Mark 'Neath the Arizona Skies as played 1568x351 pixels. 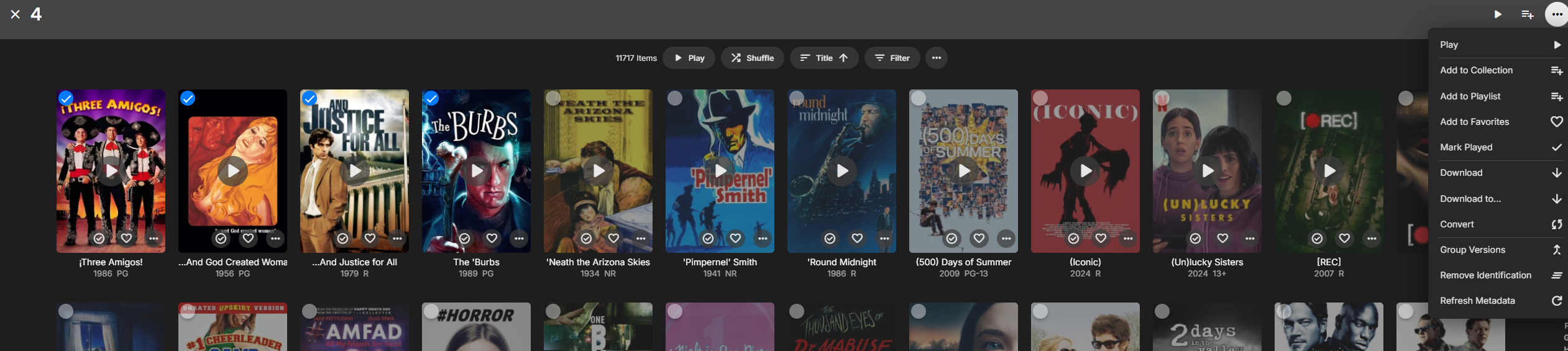[586, 239]
